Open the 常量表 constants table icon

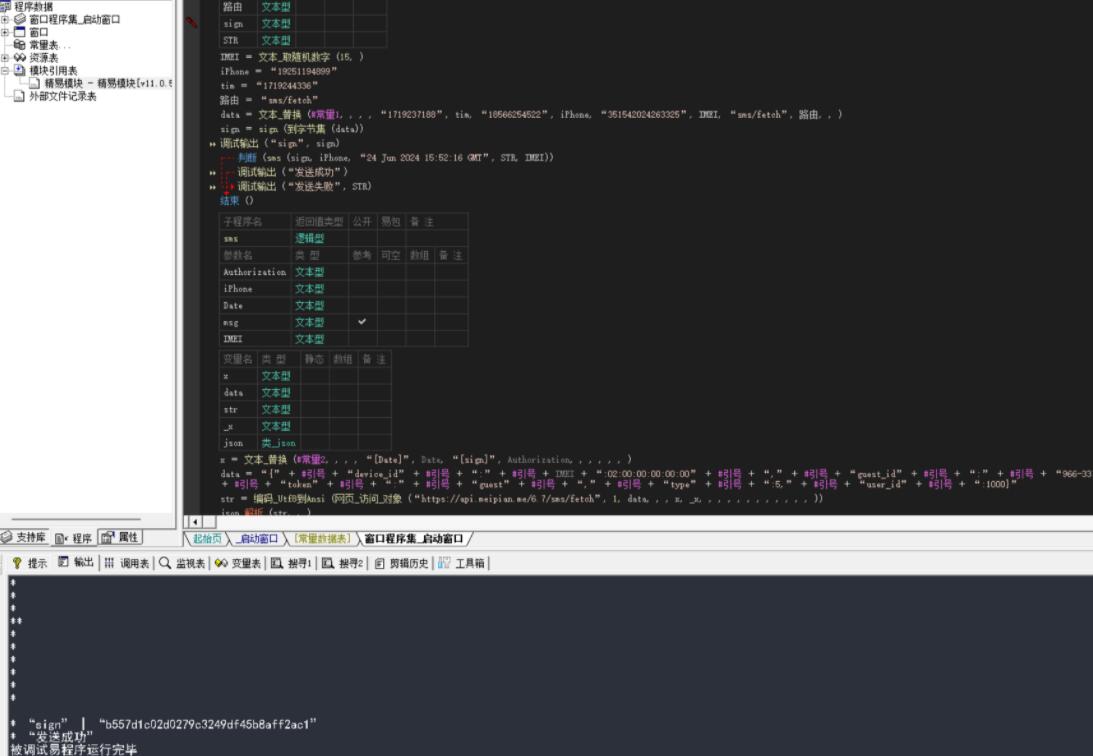point(20,45)
